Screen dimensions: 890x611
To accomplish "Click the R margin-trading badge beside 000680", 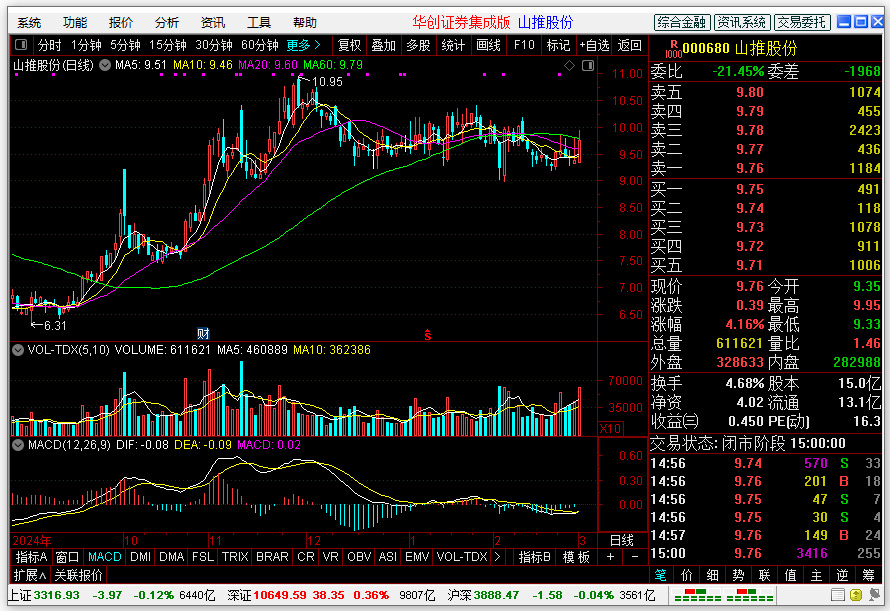I will click(x=673, y=48).
